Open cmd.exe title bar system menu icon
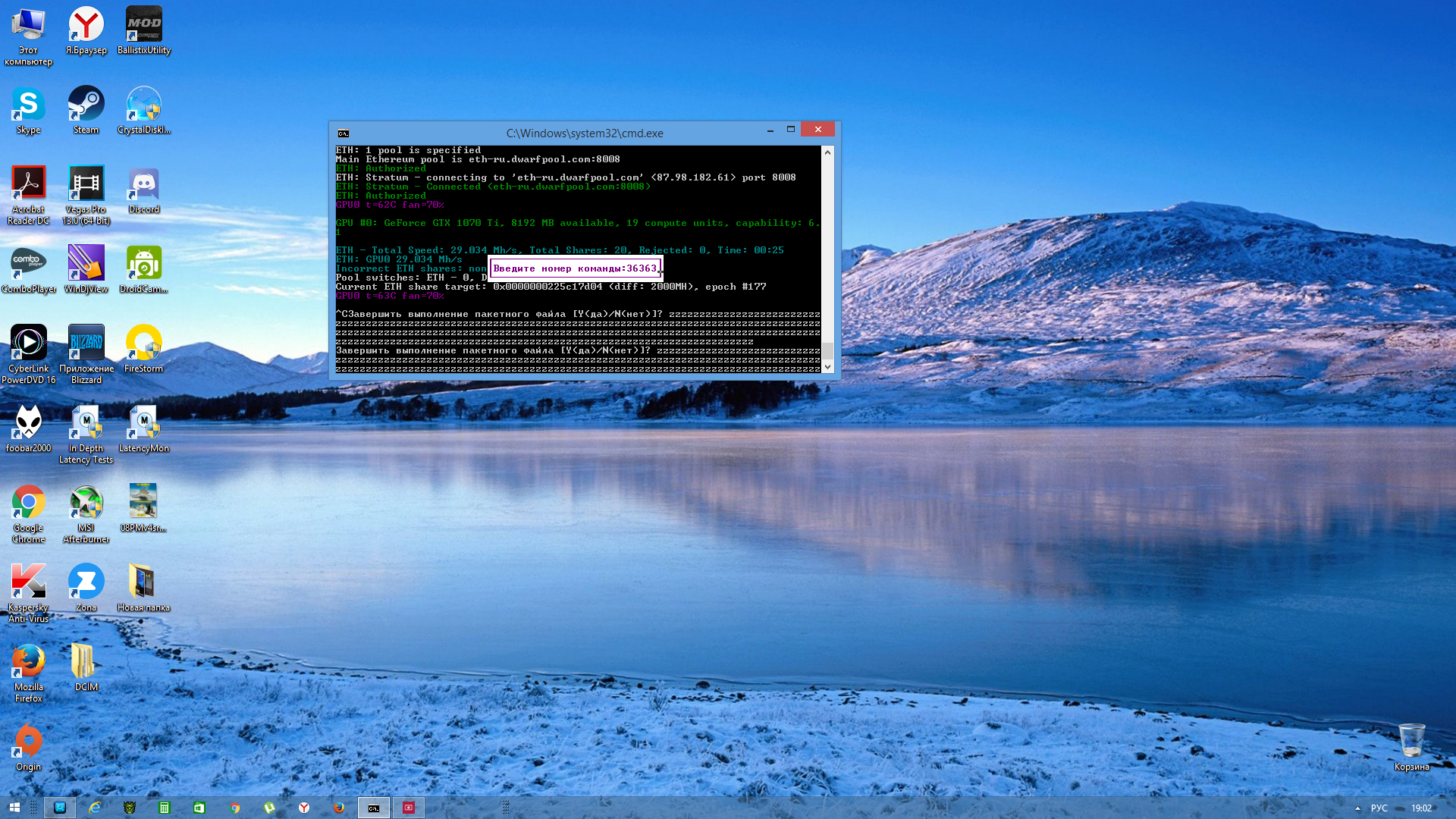 344,133
